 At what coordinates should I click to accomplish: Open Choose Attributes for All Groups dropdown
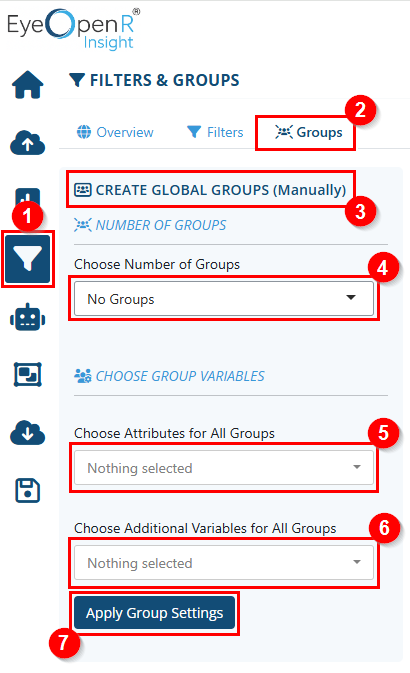(x=224, y=467)
